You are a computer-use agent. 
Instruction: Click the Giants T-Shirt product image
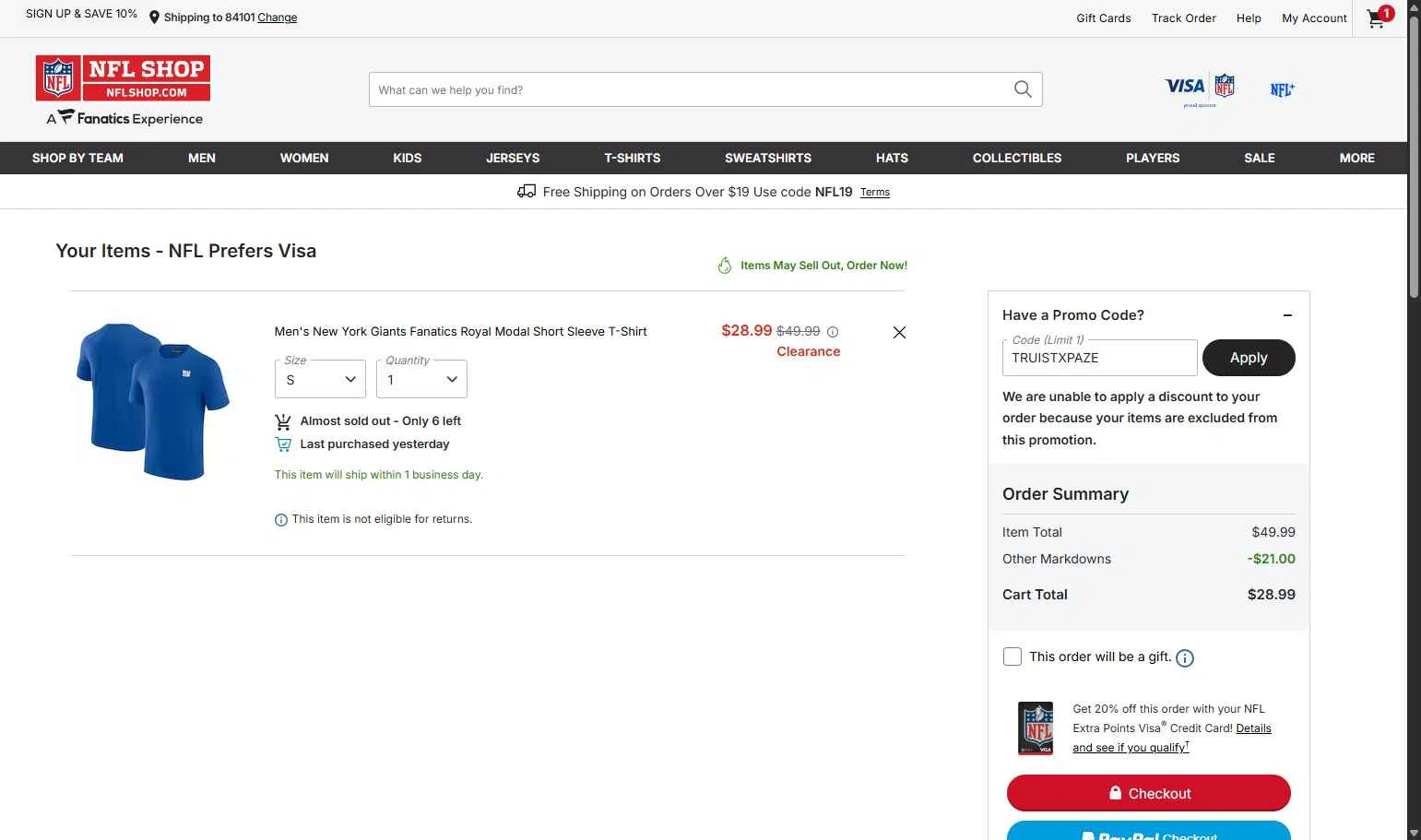(152, 401)
